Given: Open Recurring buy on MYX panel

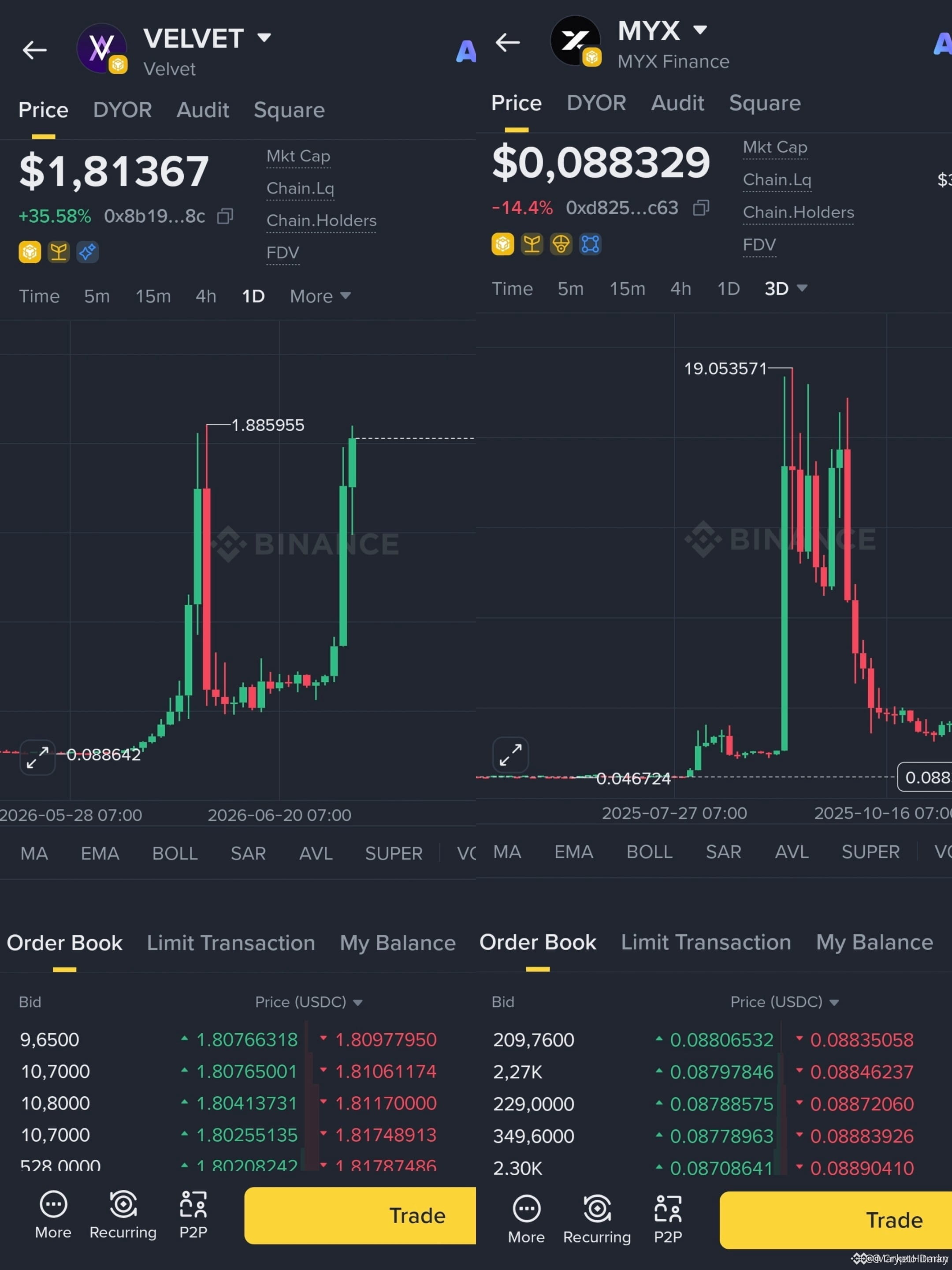Looking at the screenshot, I should click(597, 1219).
